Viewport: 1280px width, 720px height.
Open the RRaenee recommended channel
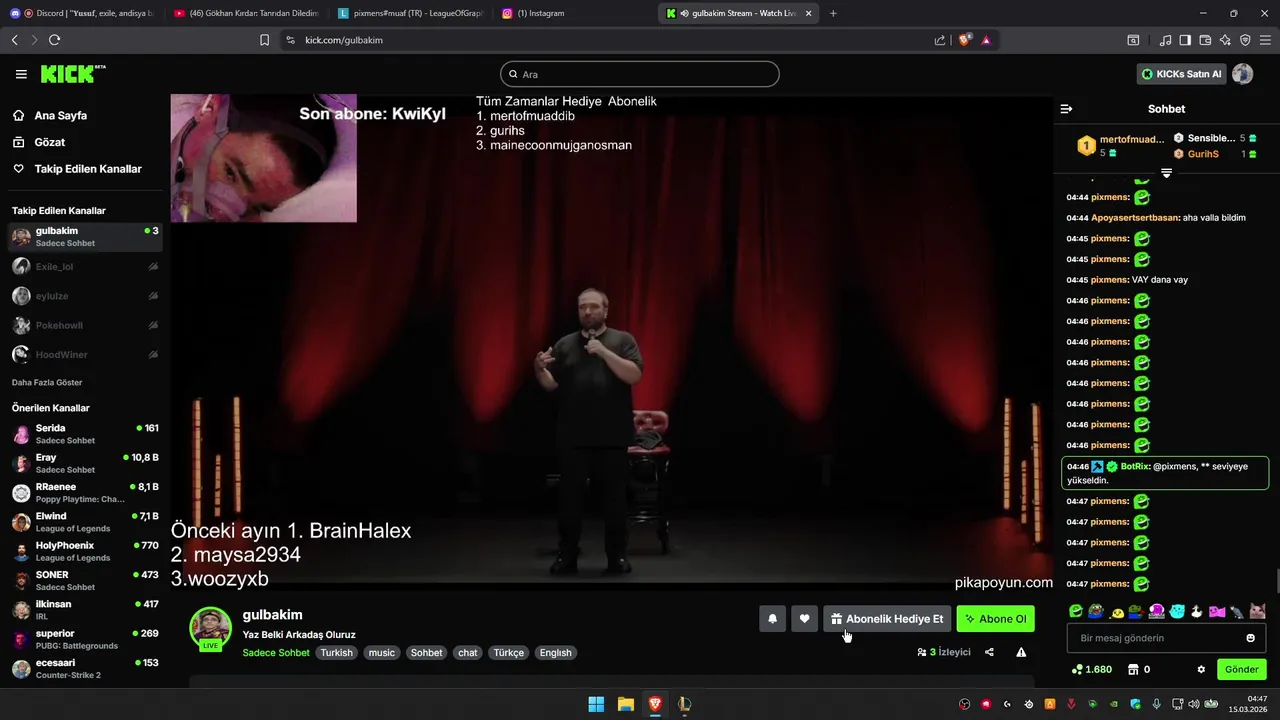pos(85,492)
